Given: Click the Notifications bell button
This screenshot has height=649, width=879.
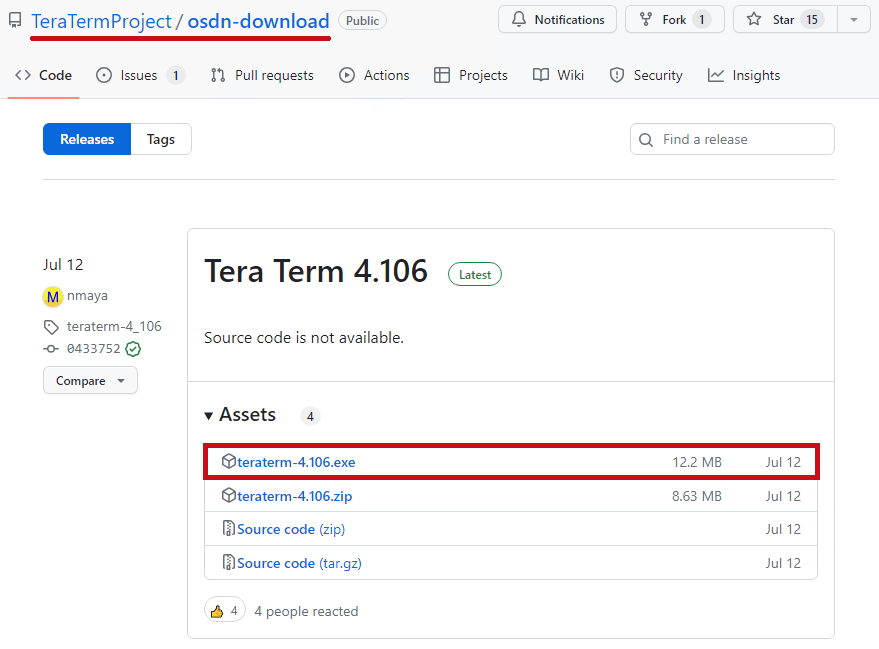Looking at the screenshot, I should coord(557,20).
